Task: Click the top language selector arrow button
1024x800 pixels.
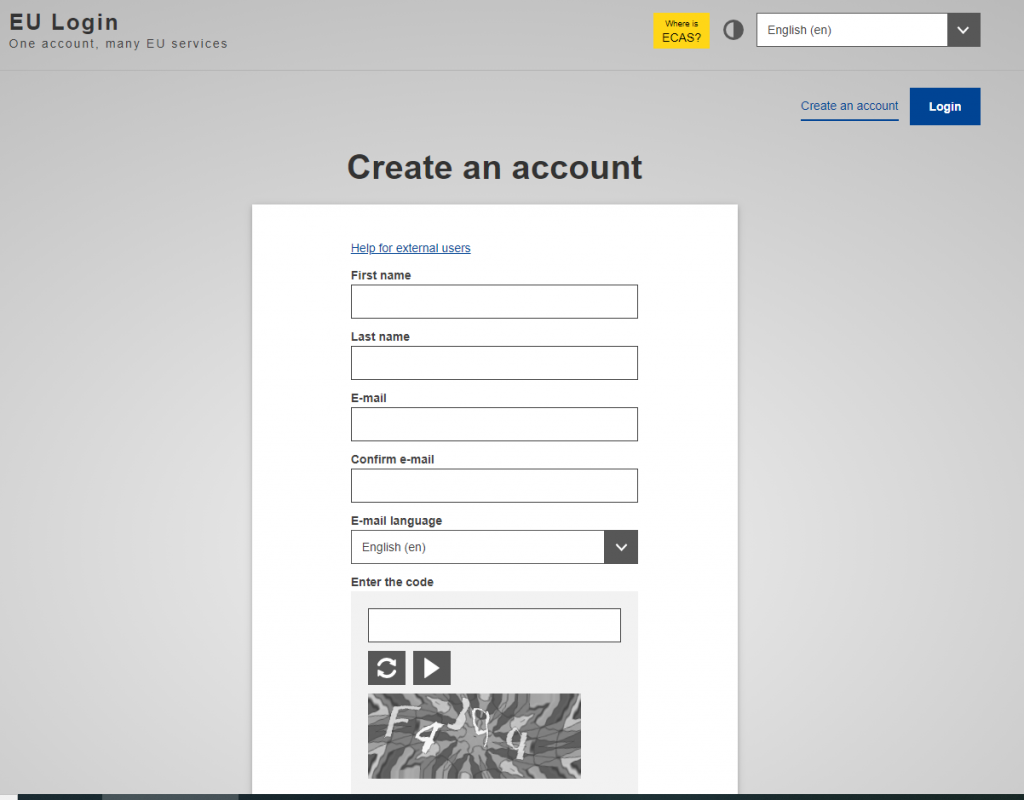Action: [x=963, y=30]
